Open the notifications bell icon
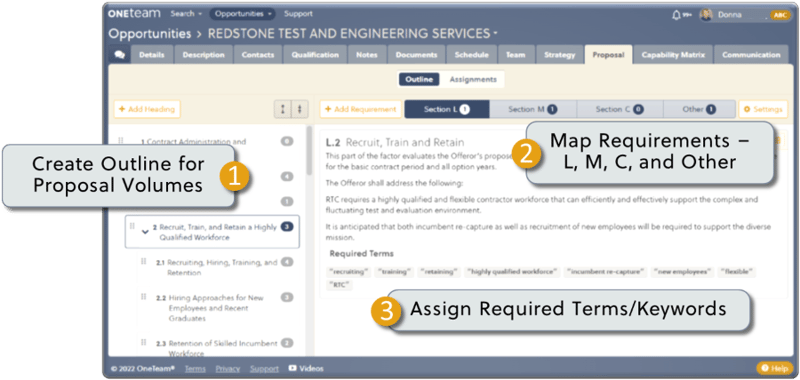800x380 pixels. tap(677, 15)
